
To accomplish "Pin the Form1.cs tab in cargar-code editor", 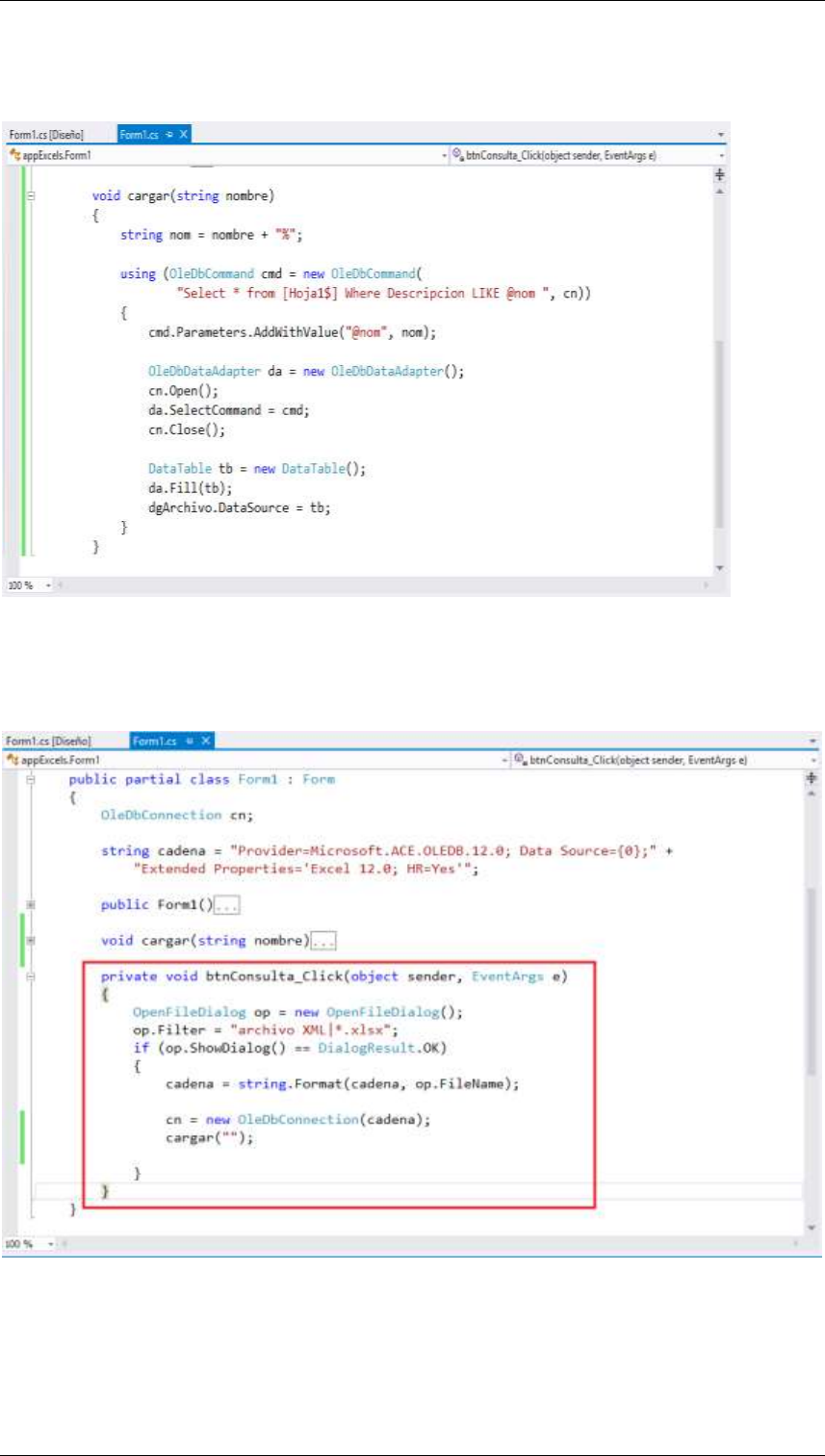I will pyautogui.click(x=170, y=135).
